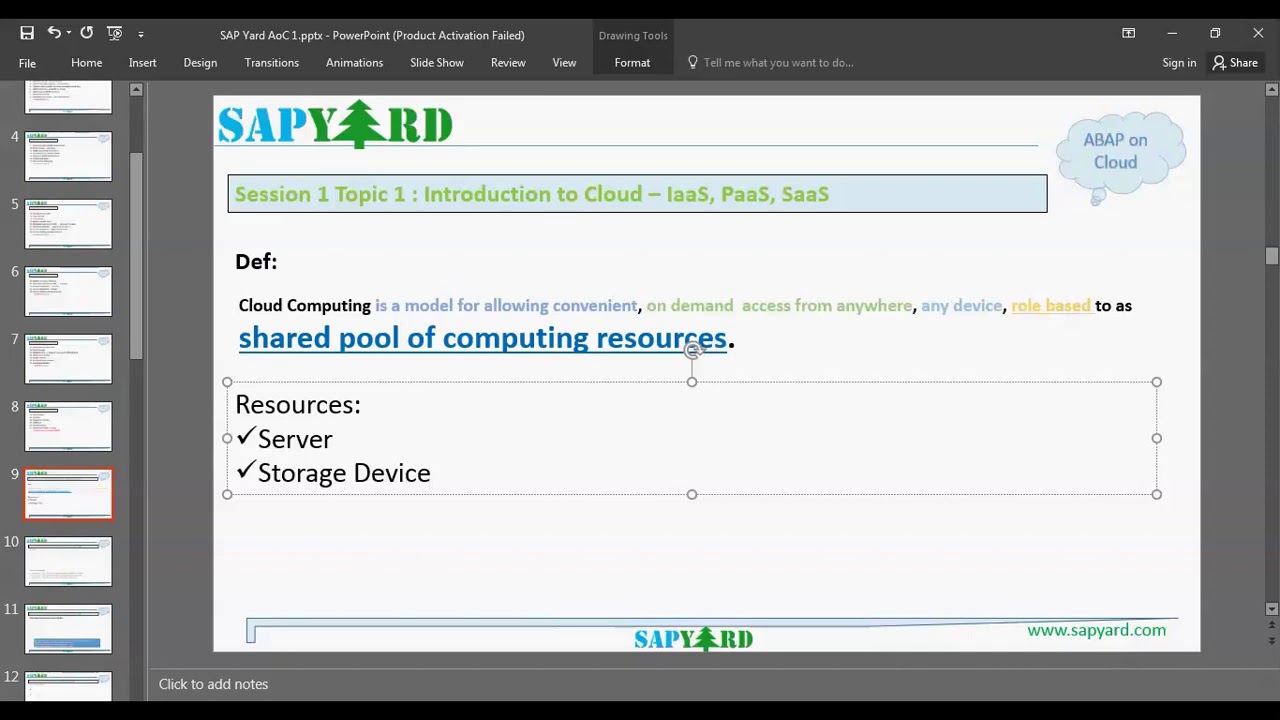Open the File menu
The width and height of the screenshot is (1280, 720).
click(x=27, y=62)
